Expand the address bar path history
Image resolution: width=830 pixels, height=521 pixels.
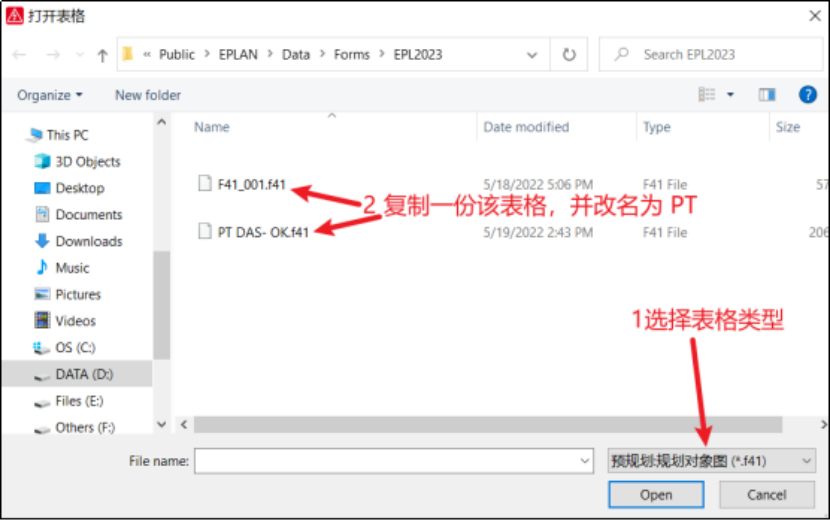[x=532, y=55]
